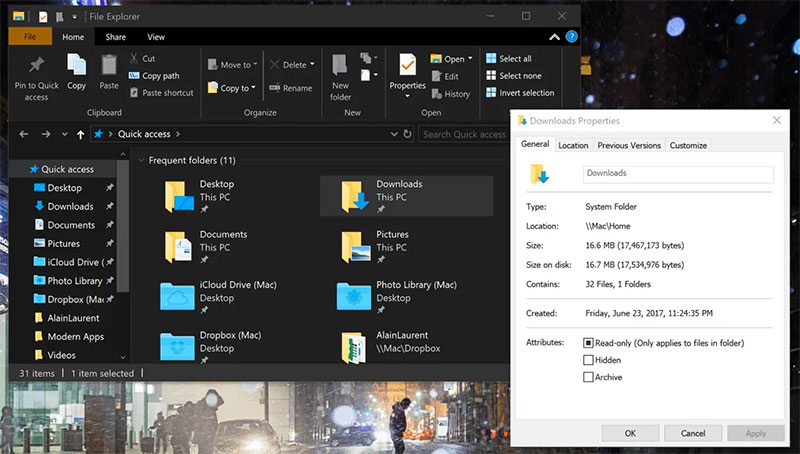Toggle the Read-only attribute checkbox
Image resolution: width=800 pixels, height=454 pixels.
(589, 343)
